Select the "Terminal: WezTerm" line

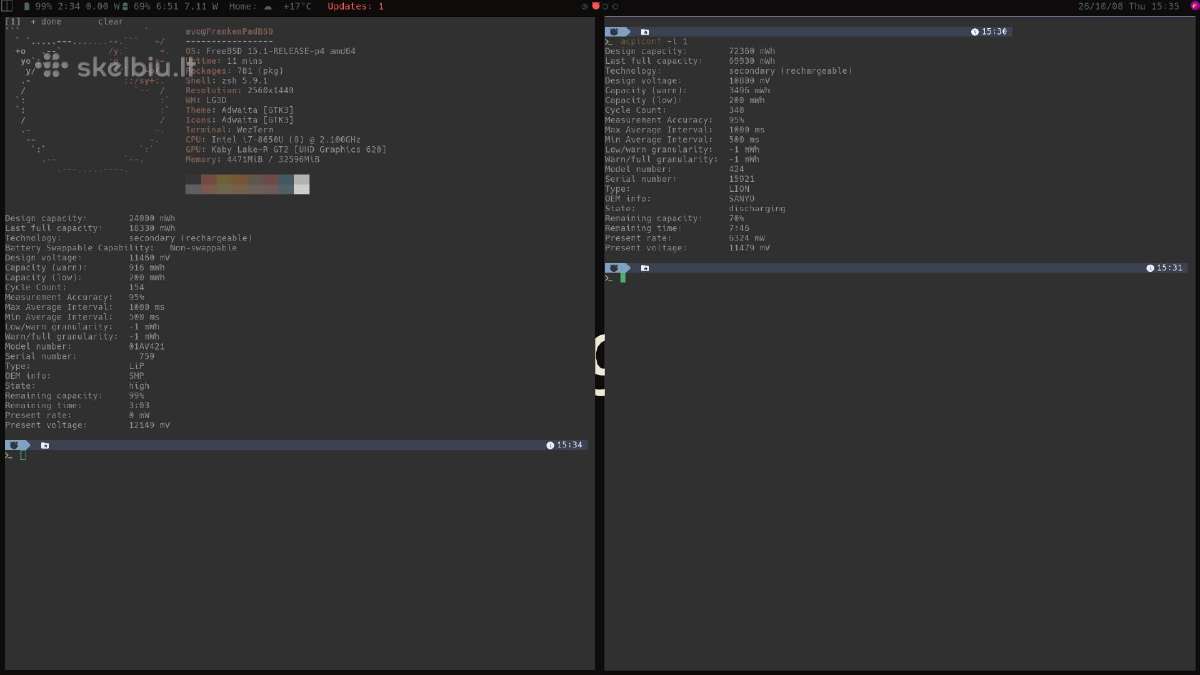tap(229, 129)
